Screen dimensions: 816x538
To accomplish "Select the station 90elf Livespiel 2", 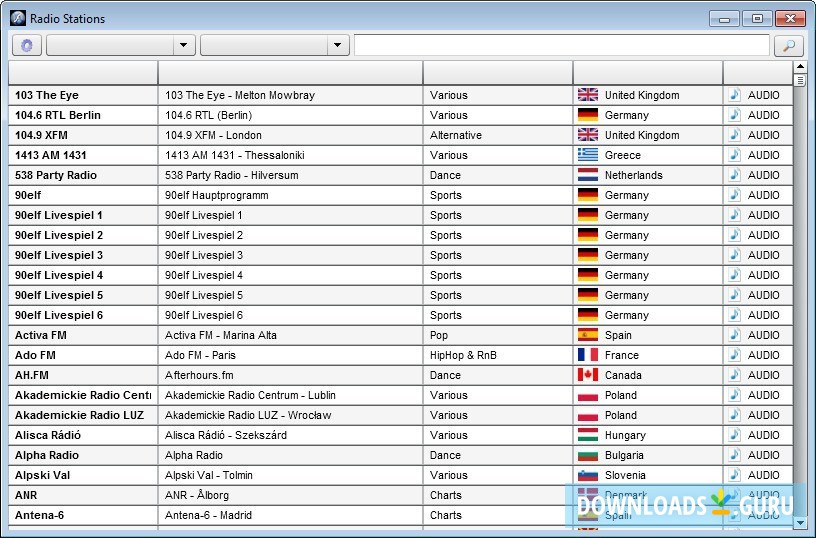I will (x=59, y=235).
